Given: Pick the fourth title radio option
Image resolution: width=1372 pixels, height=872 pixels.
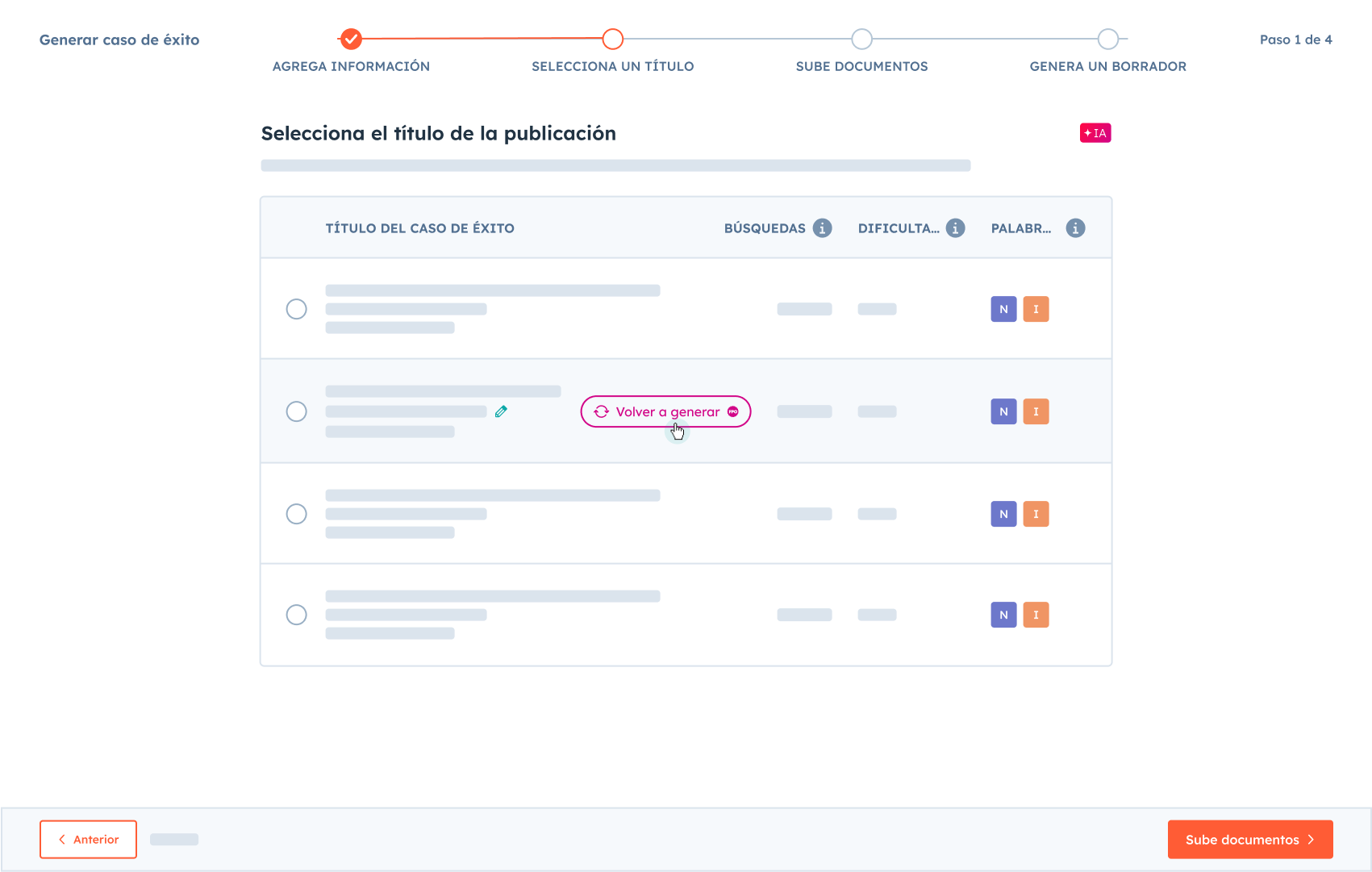Looking at the screenshot, I should tap(297, 615).
